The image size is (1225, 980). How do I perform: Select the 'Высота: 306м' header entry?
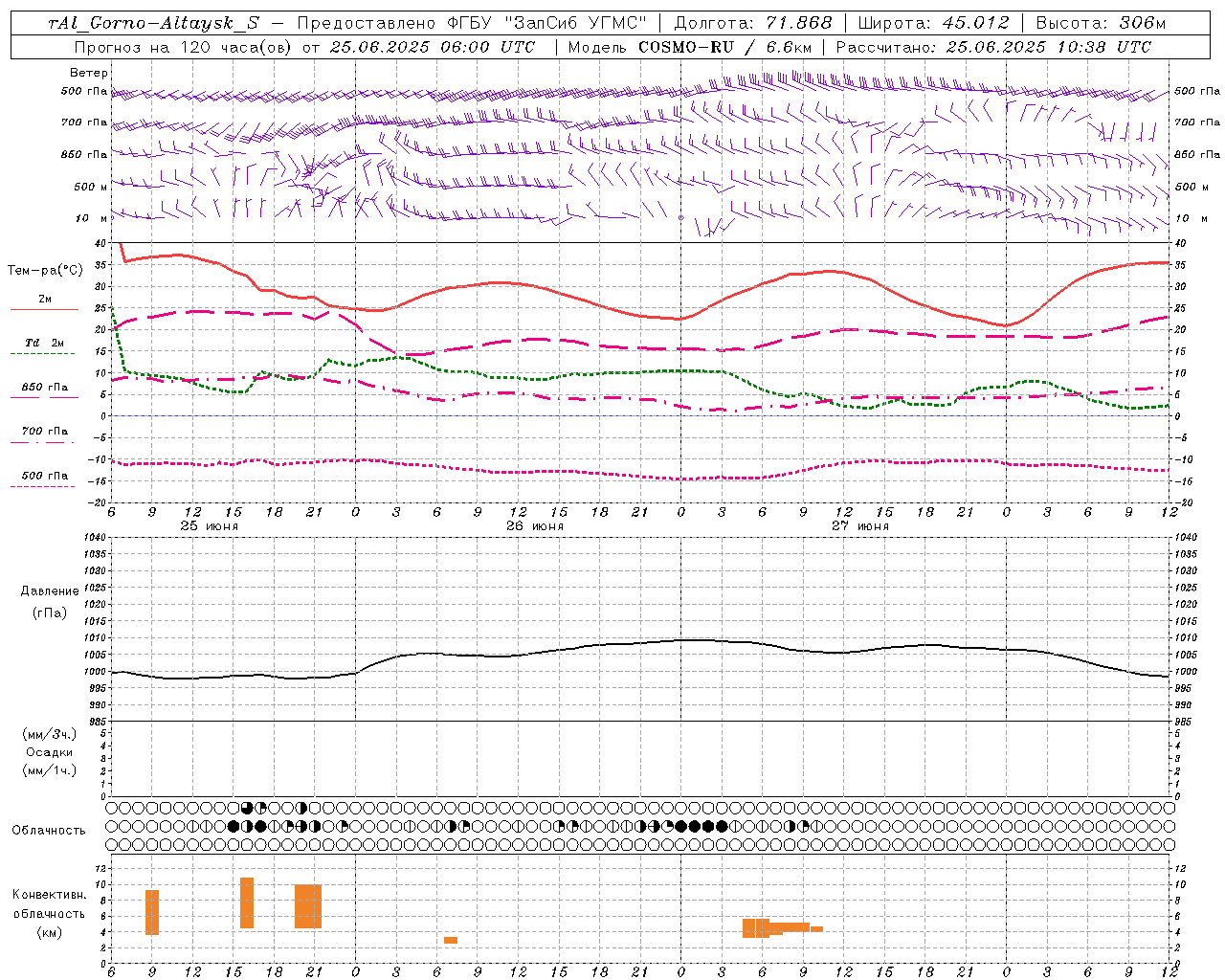(x=1102, y=23)
